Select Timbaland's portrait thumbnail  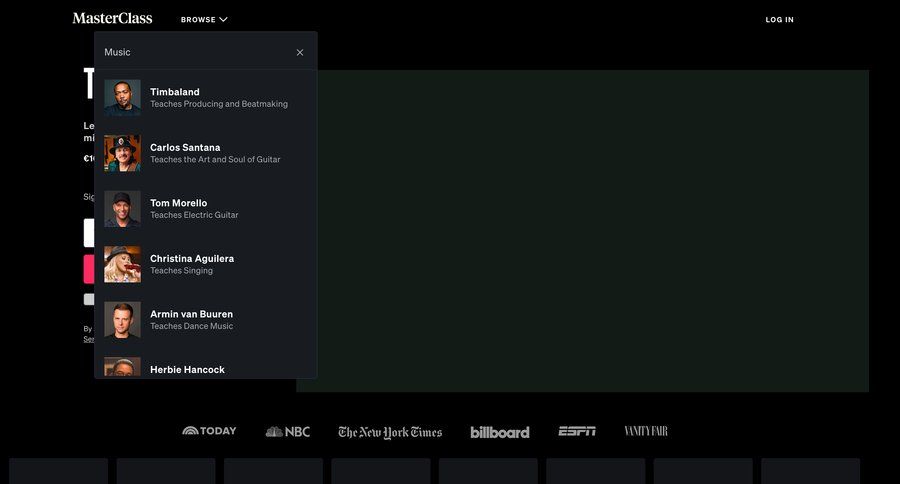122,98
